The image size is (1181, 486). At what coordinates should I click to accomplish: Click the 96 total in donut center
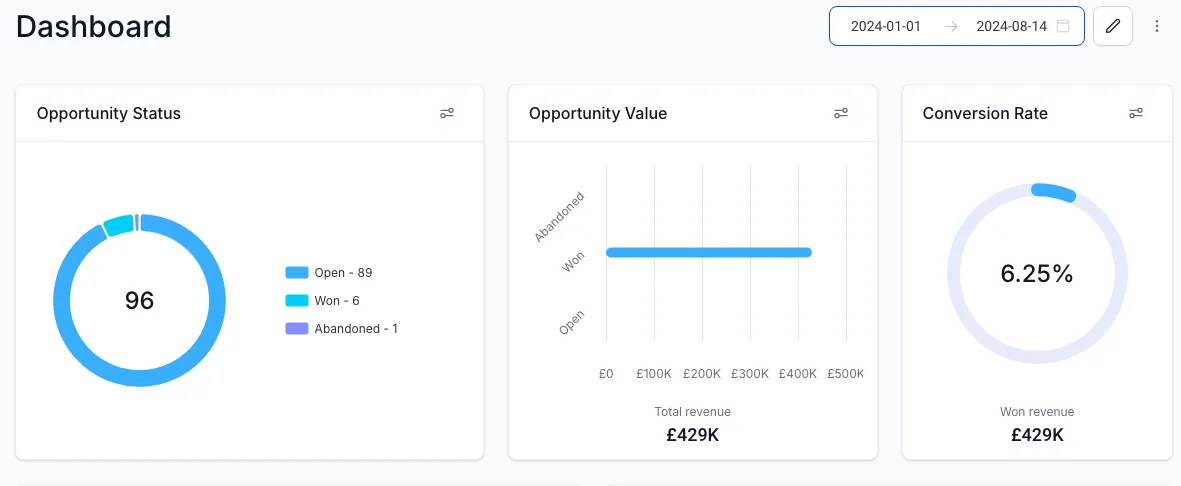139,301
